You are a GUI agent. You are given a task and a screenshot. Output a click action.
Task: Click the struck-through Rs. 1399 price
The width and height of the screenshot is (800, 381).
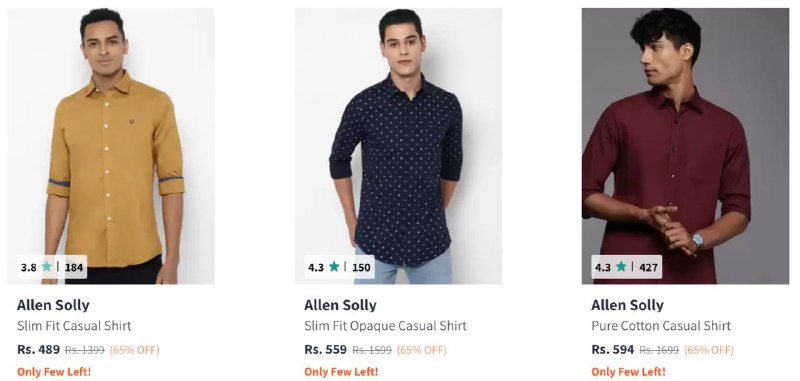click(85, 350)
